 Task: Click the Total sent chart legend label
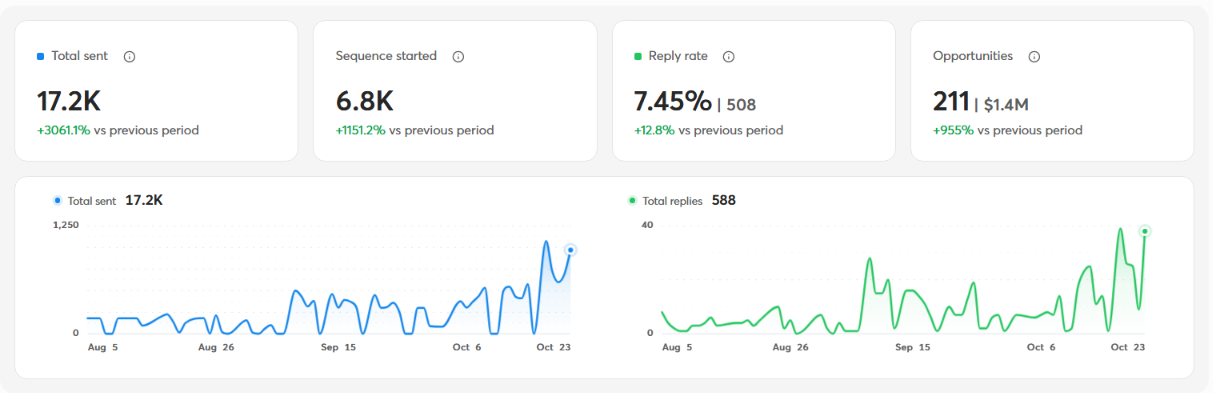[92, 201]
